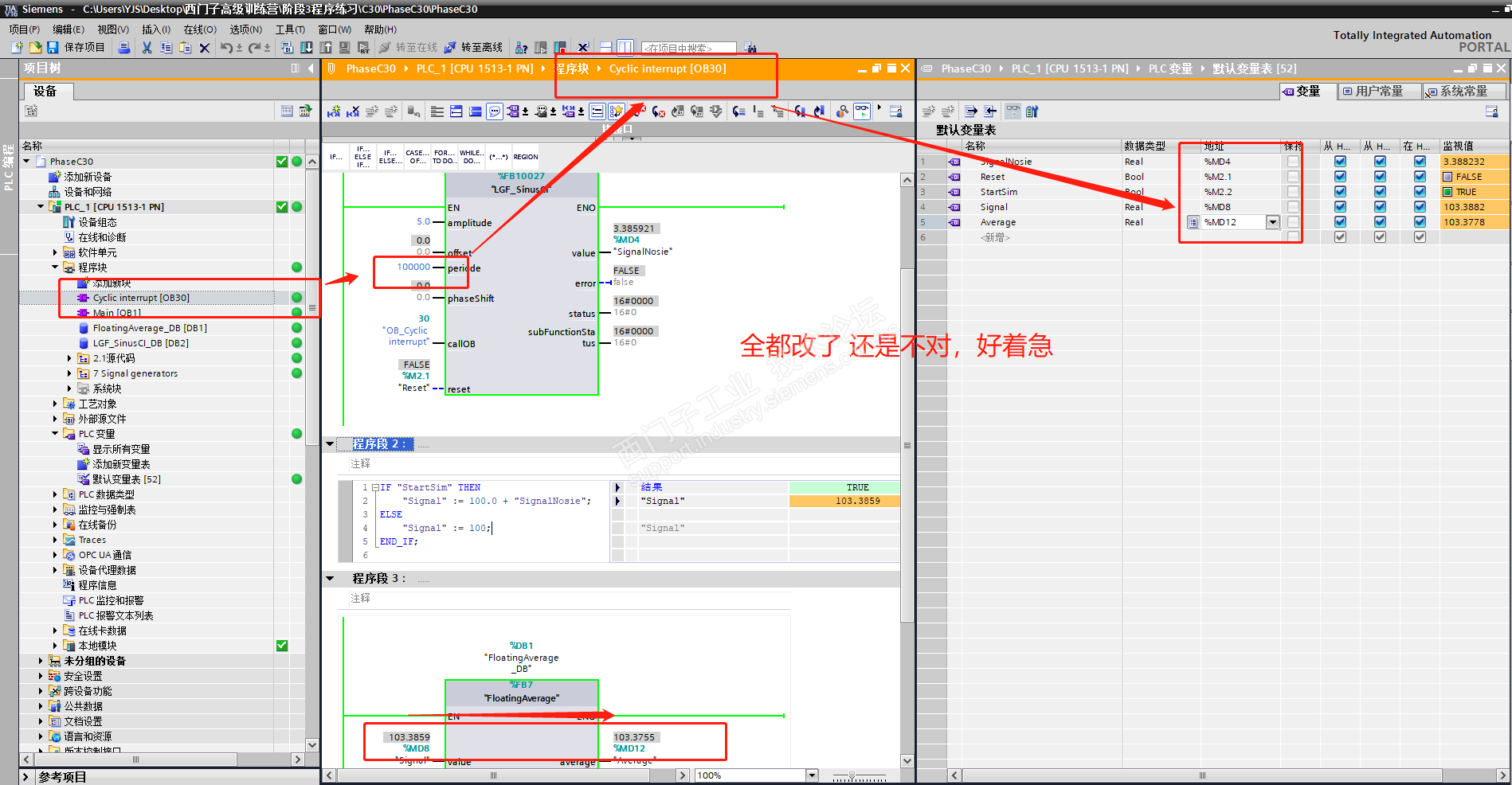Click the print icon in main toolbar
Viewport: 1512px width, 785px height.
pos(124,48)
